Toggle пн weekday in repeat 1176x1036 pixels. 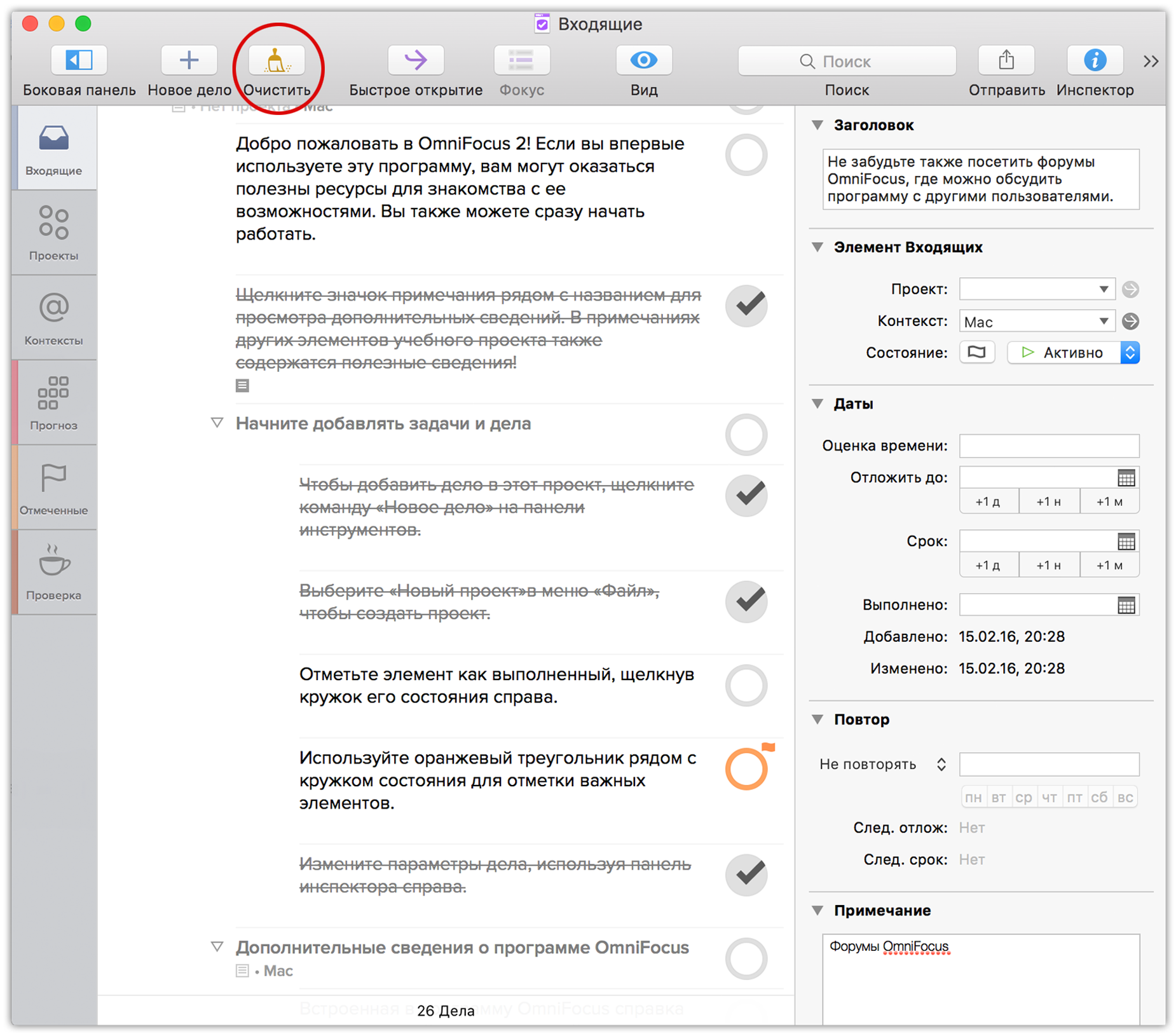pyautogui.click(x=973, y=797)
